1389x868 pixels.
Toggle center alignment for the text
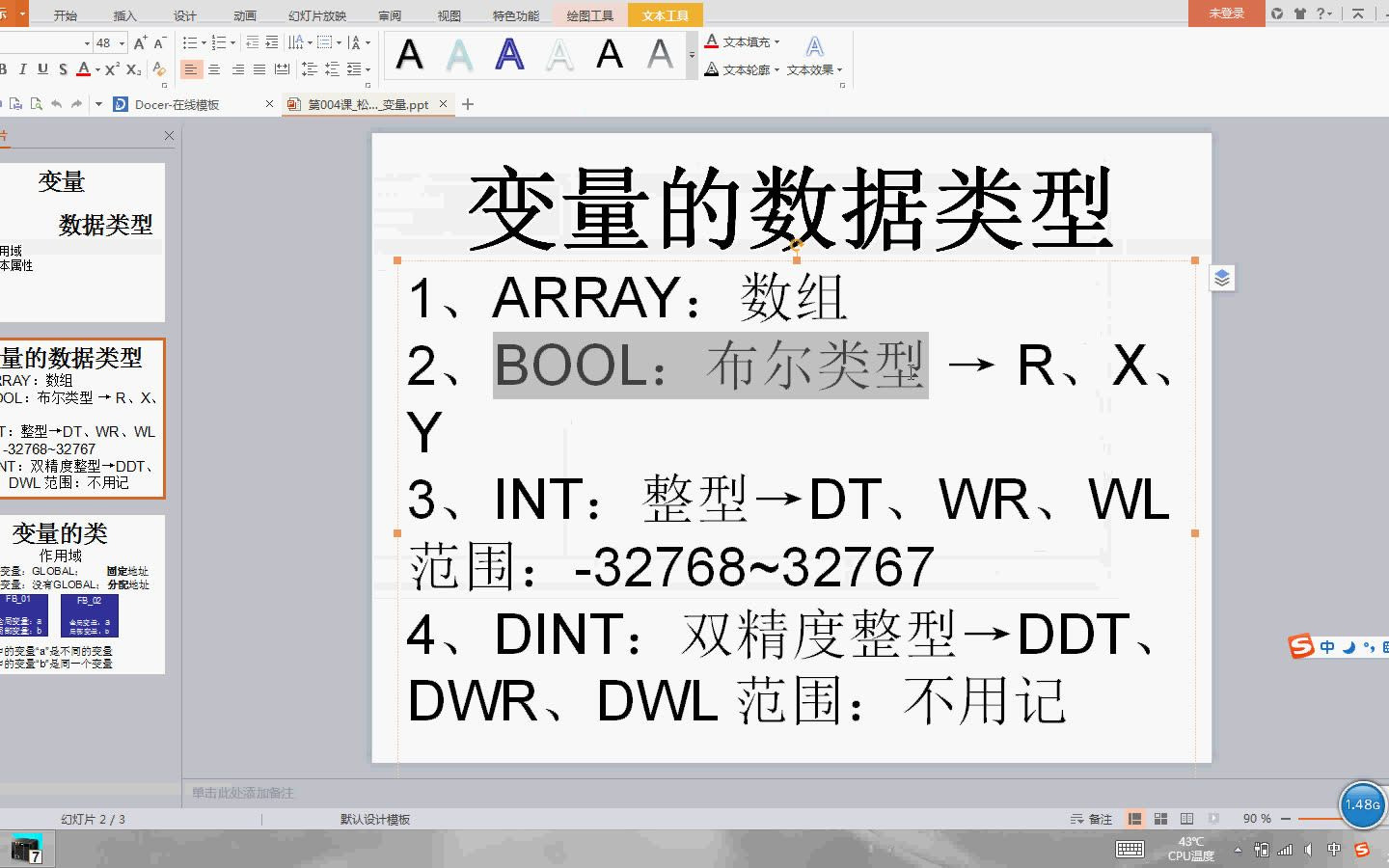tap(214, 69)
